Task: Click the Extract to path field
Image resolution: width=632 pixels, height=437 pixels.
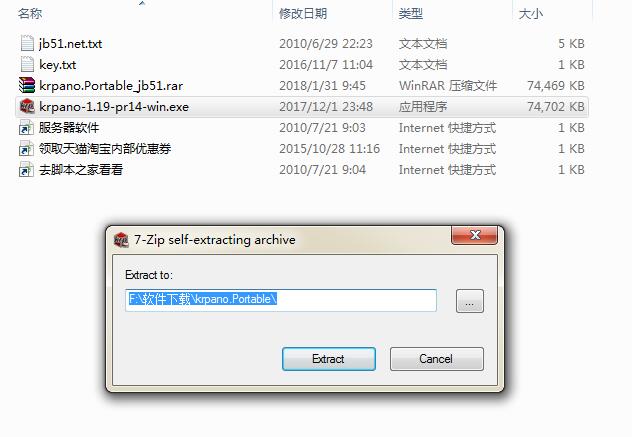Action: [x=281, y=300]
